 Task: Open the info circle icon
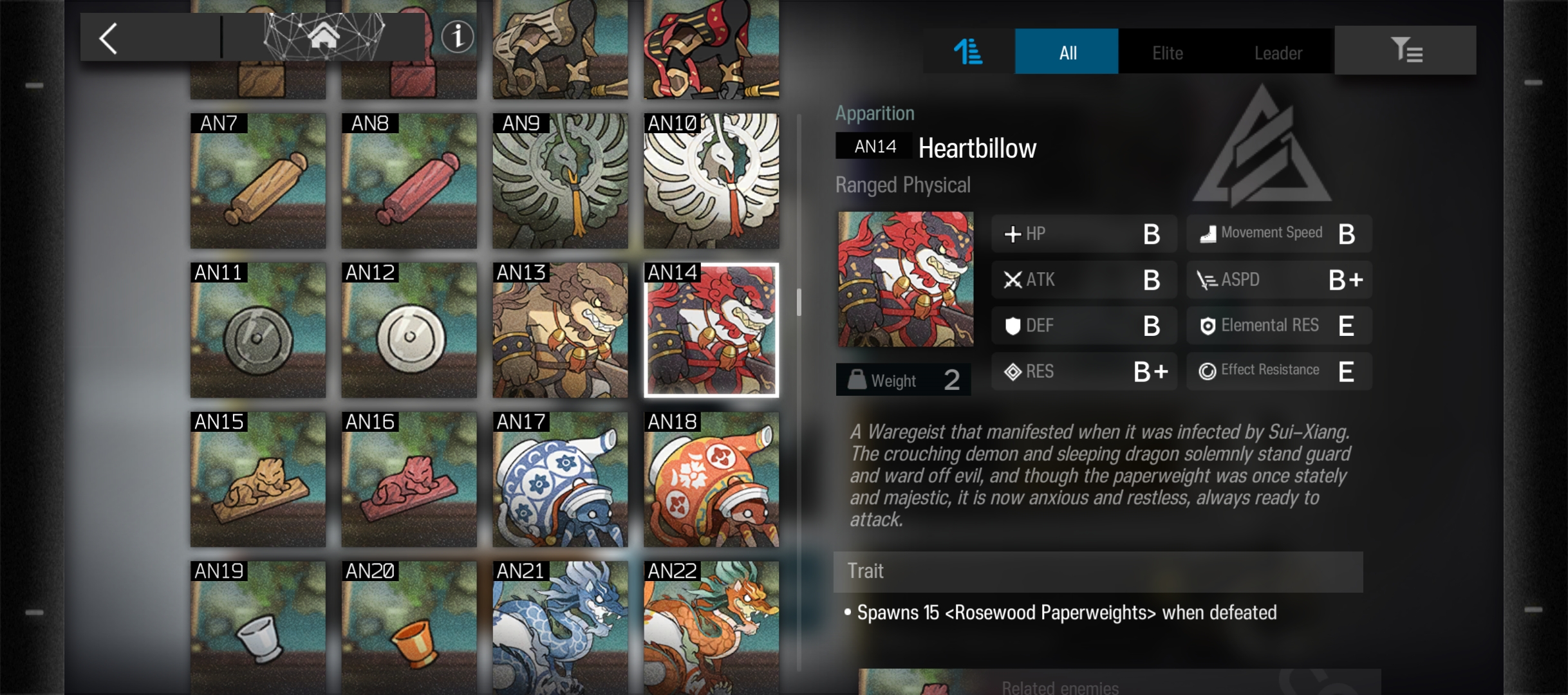457,37
